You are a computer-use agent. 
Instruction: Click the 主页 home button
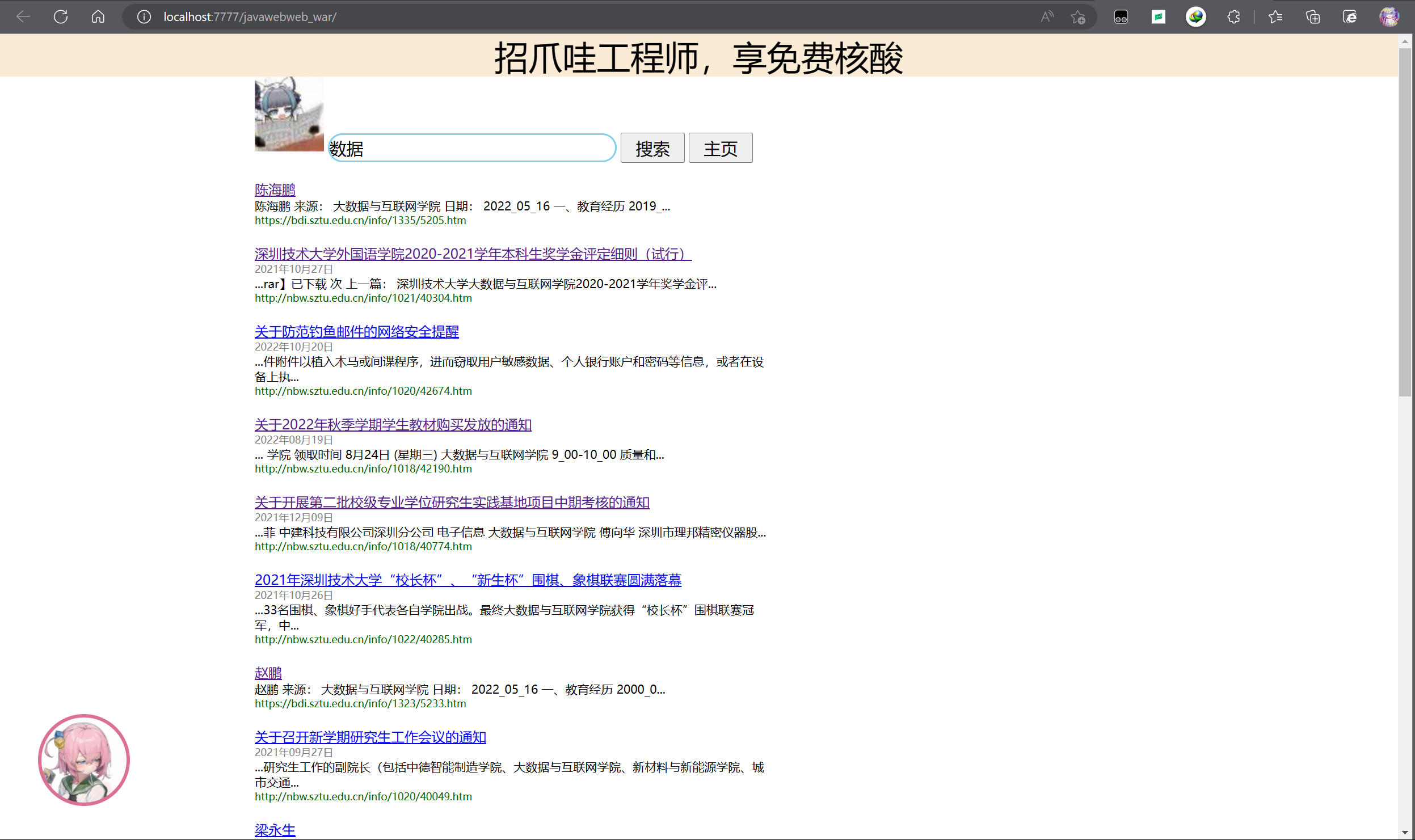[721, 148]
